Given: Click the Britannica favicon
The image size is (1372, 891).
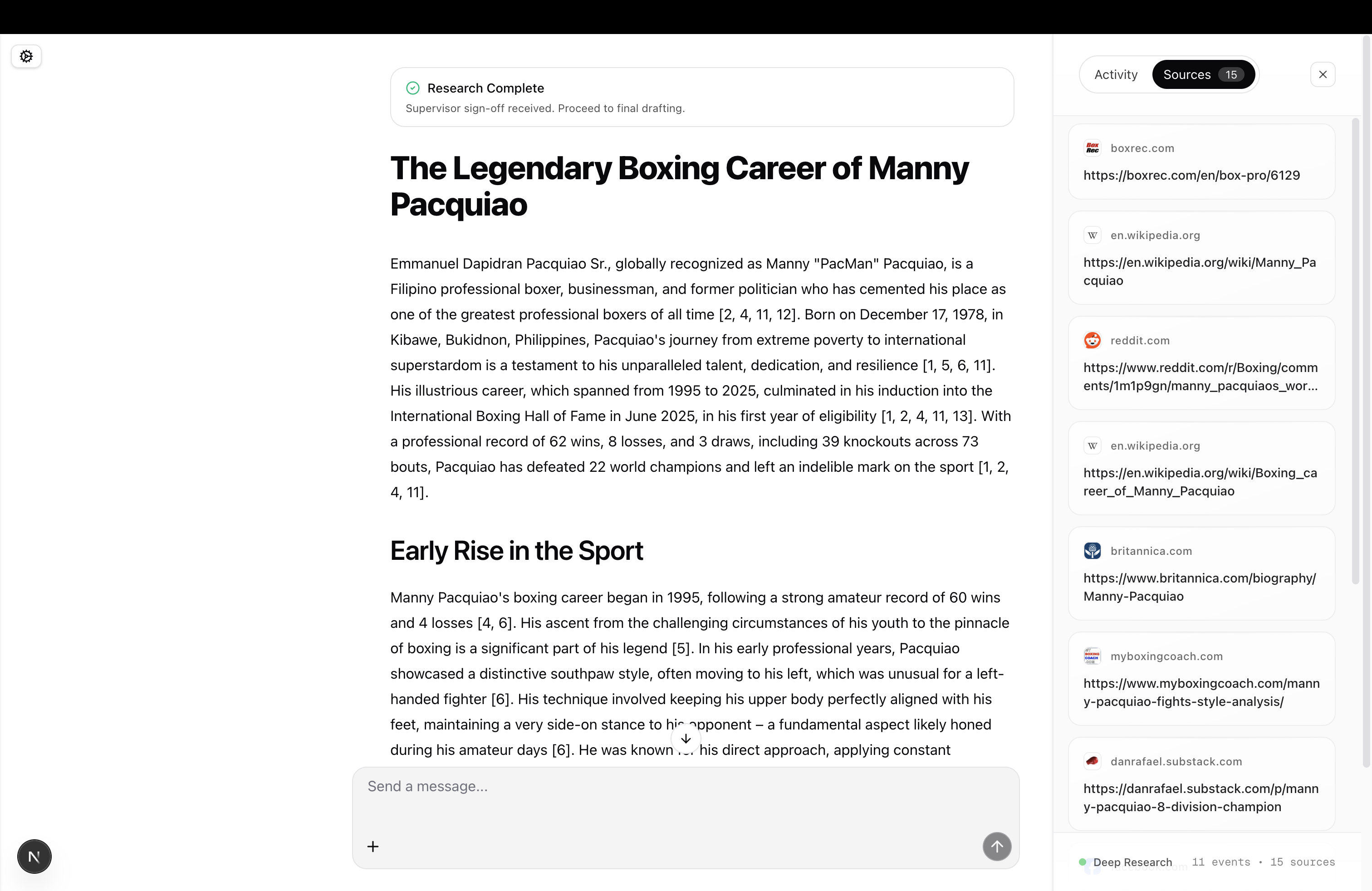Looking at the screenshot, I should [x=1092, y=550].
